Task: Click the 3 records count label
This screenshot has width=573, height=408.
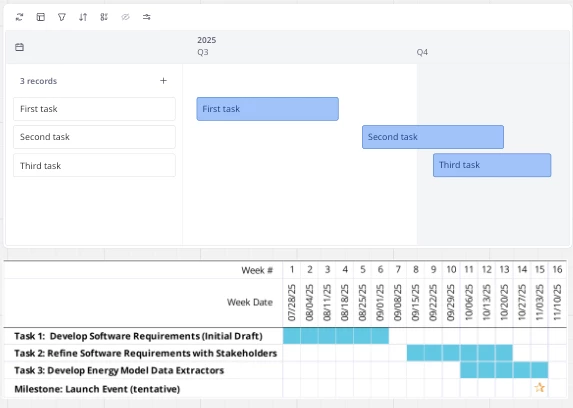Action: pos(38,81)
